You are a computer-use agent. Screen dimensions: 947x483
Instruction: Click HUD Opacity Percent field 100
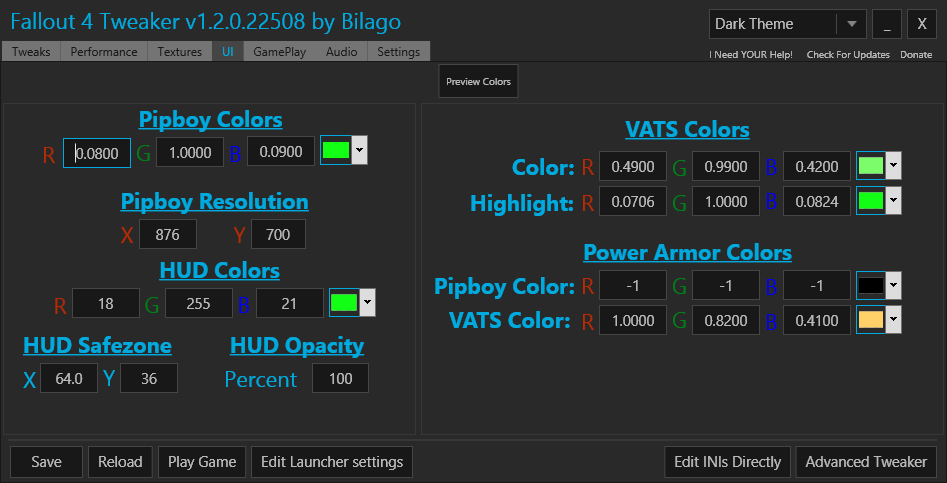pyautogui.click(x=341, y=378)
